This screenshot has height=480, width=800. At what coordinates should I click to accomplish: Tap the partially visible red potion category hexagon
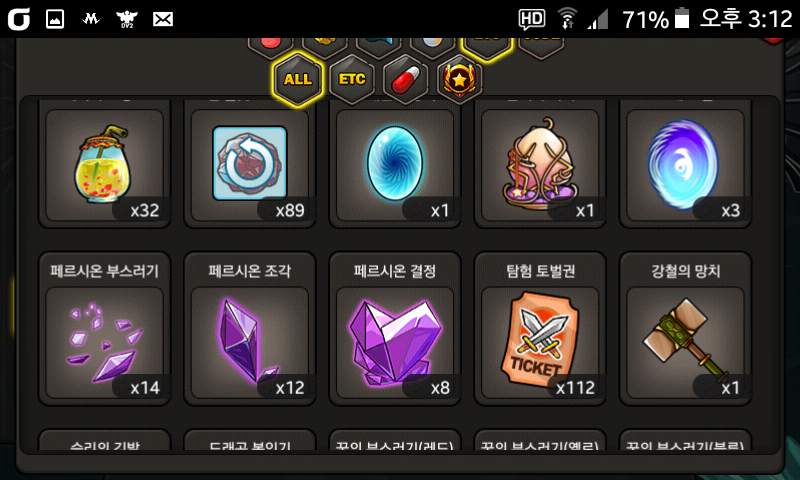point(270,45)
